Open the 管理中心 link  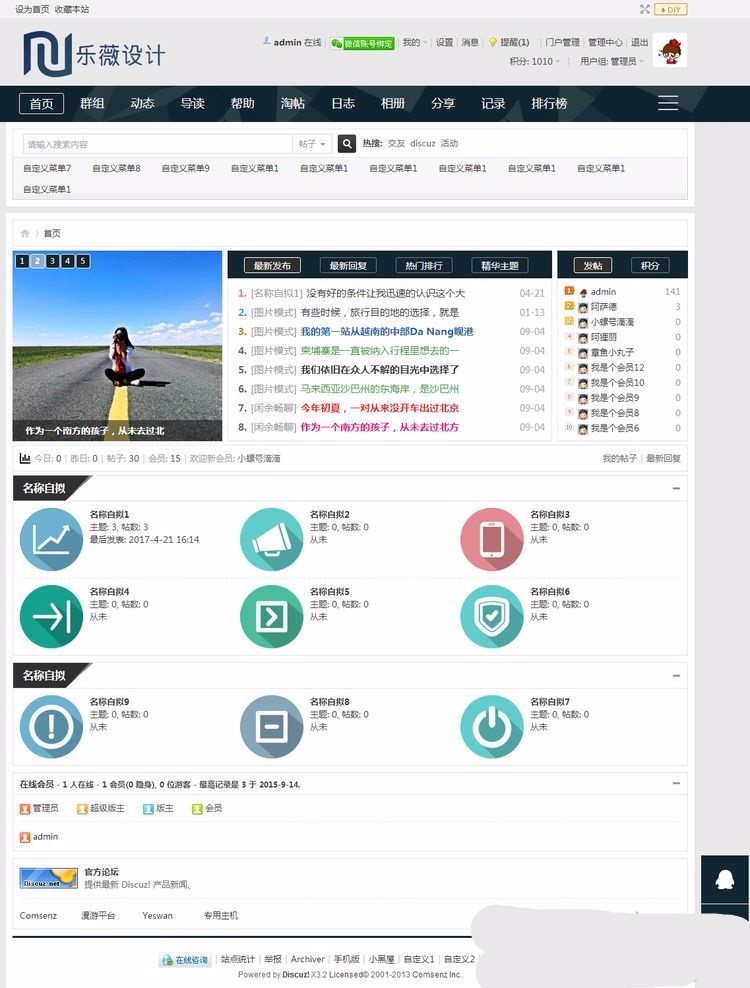coord(605,42)
